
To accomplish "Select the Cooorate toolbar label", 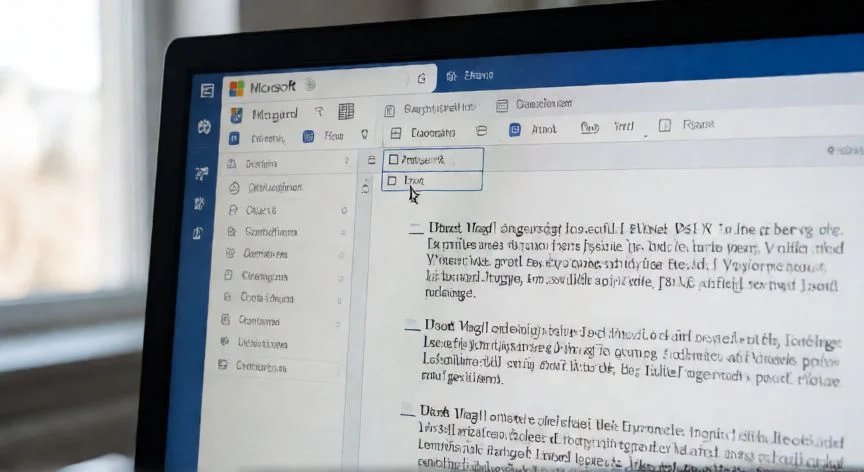I will coord(433,133).
